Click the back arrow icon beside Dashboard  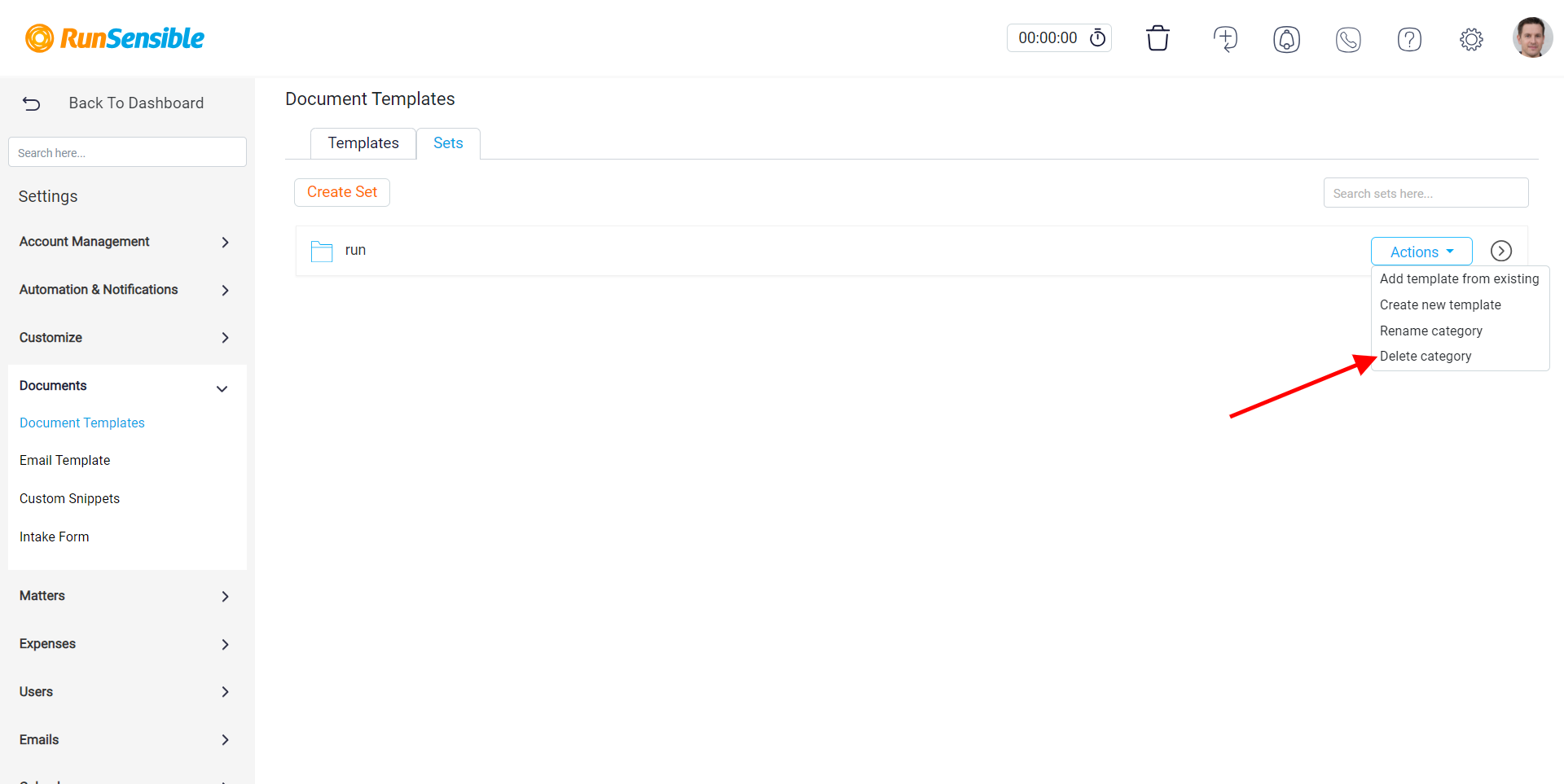click(x=32, y=103)
